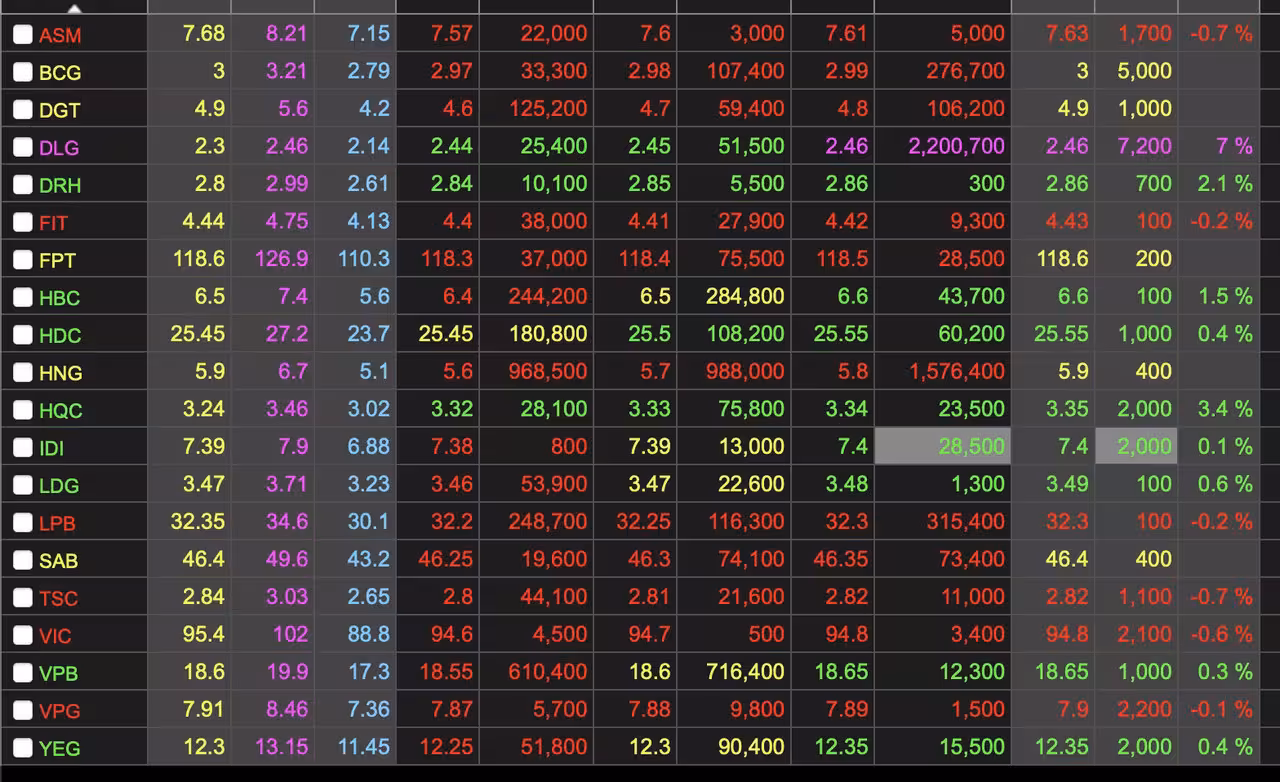Check the YEG checkbox
This screenshot has width=1280, height=782.
click(x=23, y=748)
